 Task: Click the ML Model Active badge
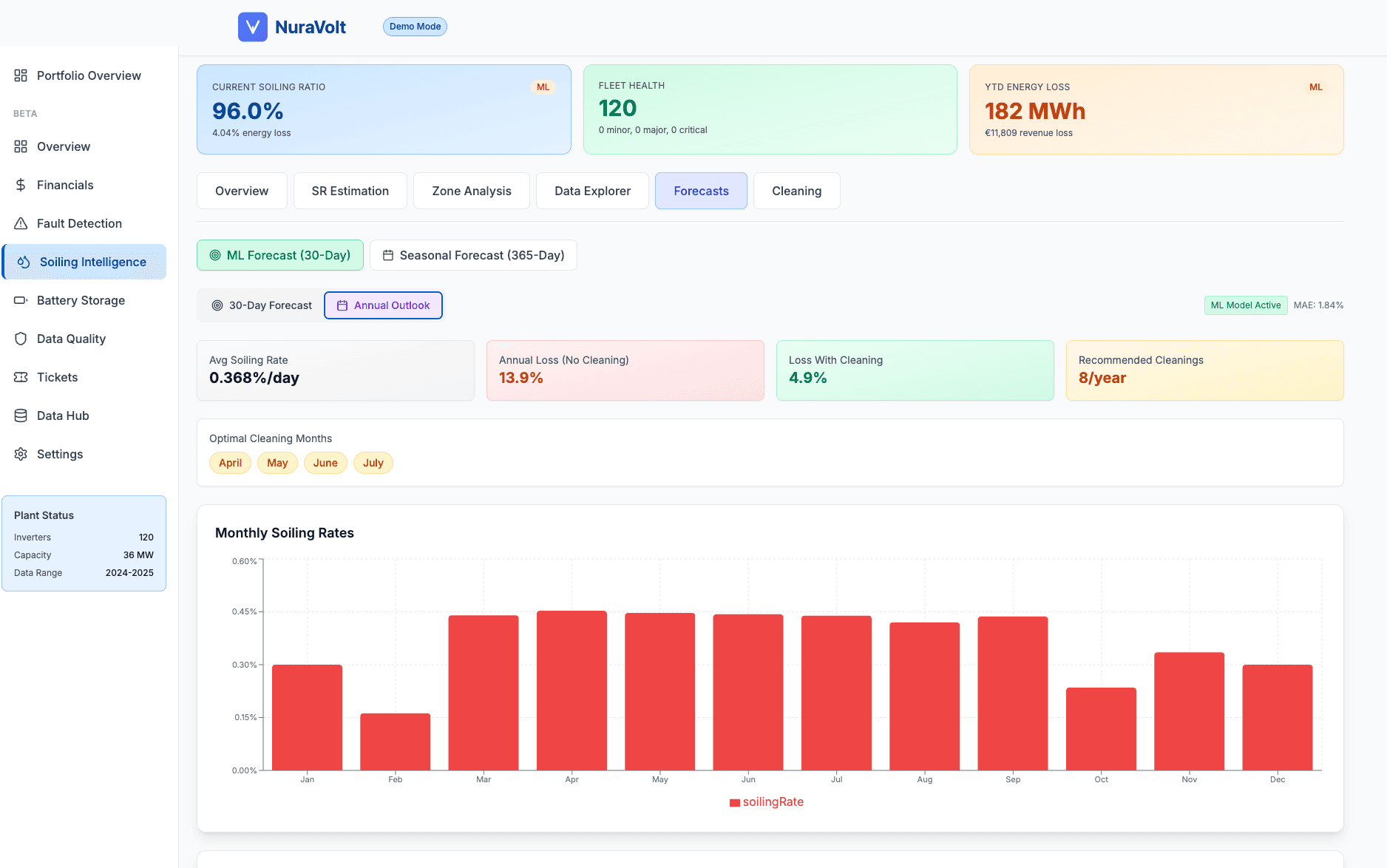coord(1245,305)
